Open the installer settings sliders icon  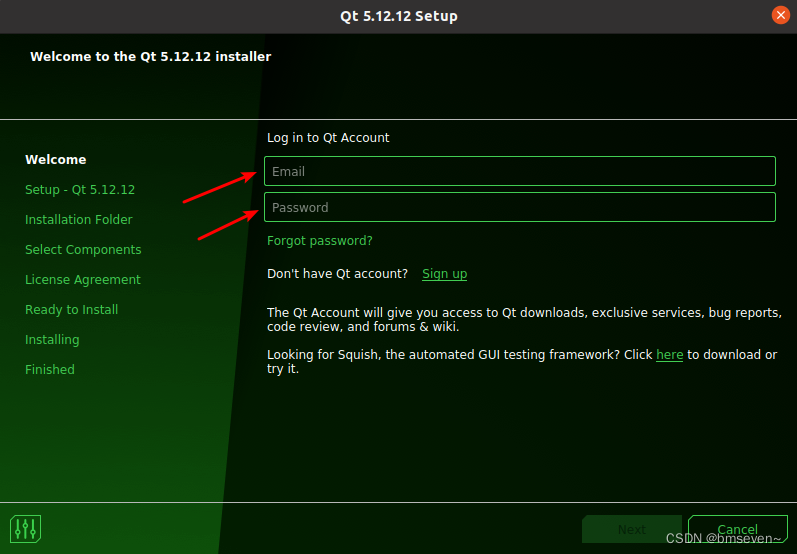(25, 529)
